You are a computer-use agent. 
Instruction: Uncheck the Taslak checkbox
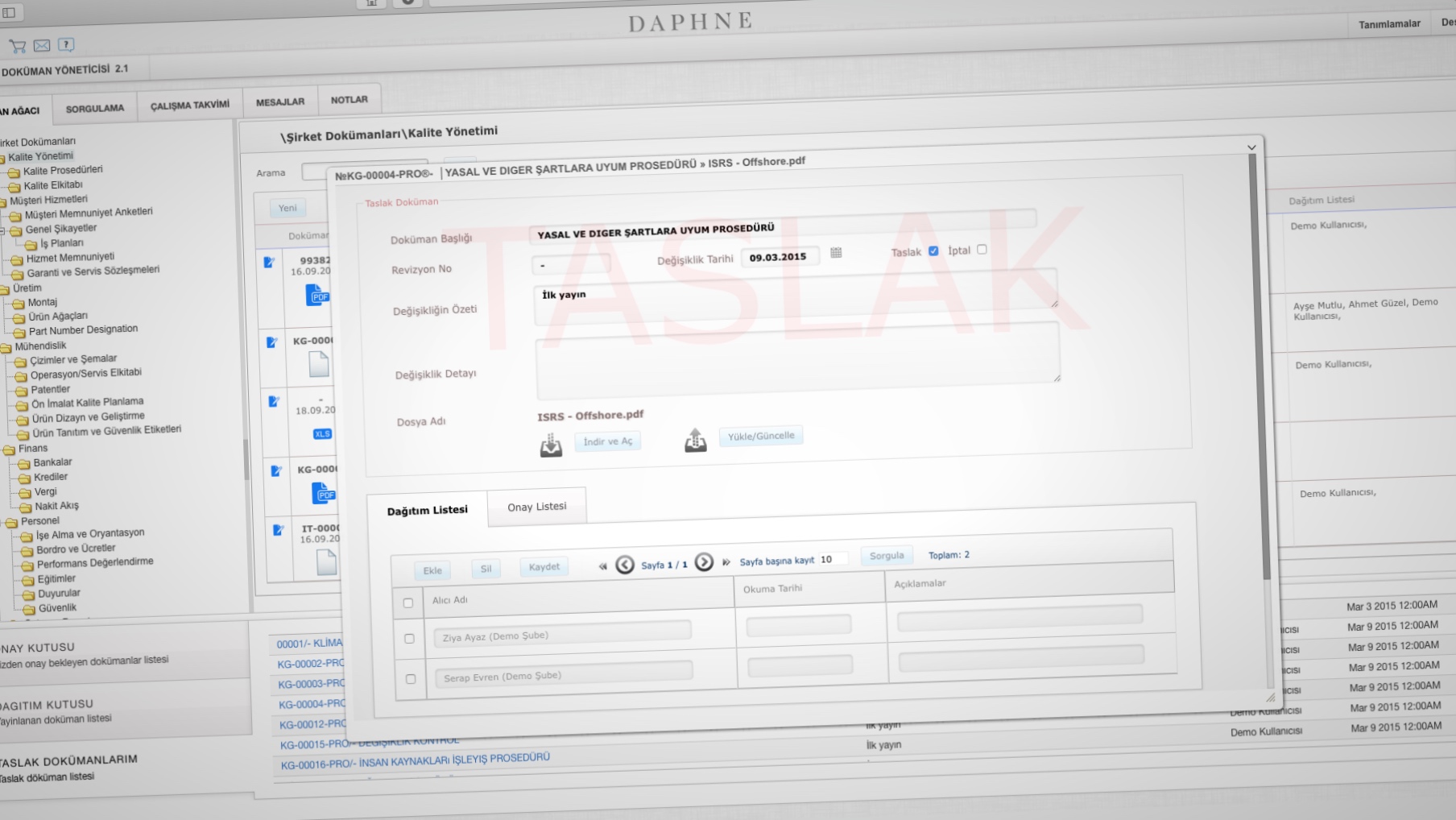click(x=933, y=251)
